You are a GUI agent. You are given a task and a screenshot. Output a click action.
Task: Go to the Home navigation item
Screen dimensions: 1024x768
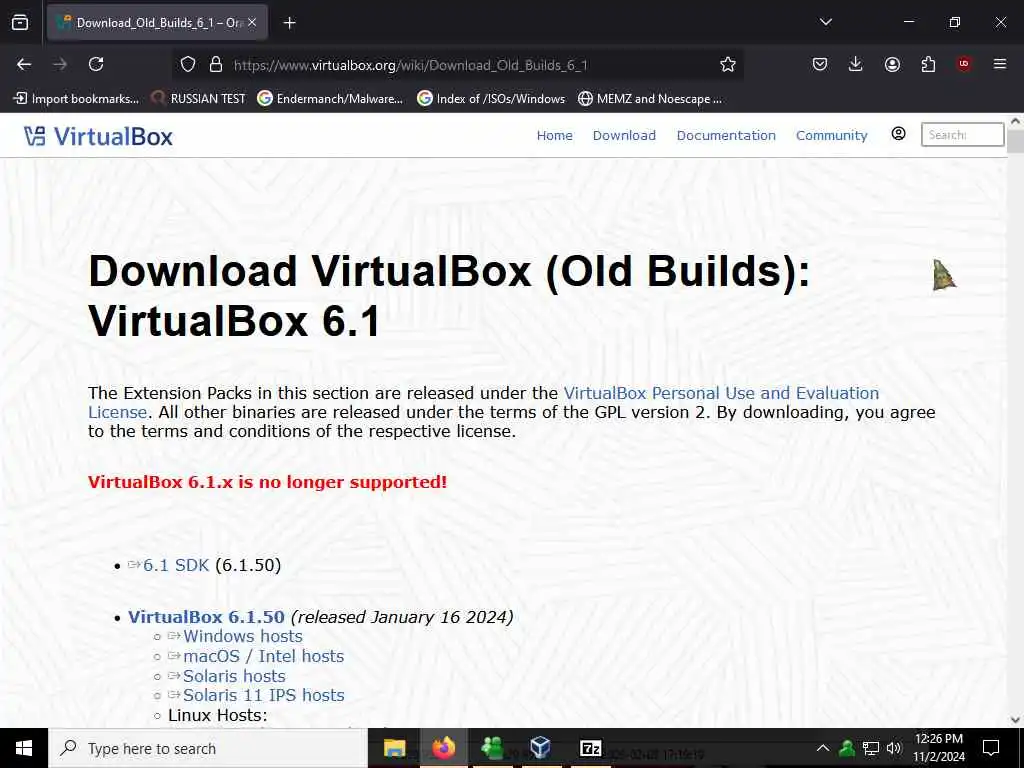coord(554,135)
